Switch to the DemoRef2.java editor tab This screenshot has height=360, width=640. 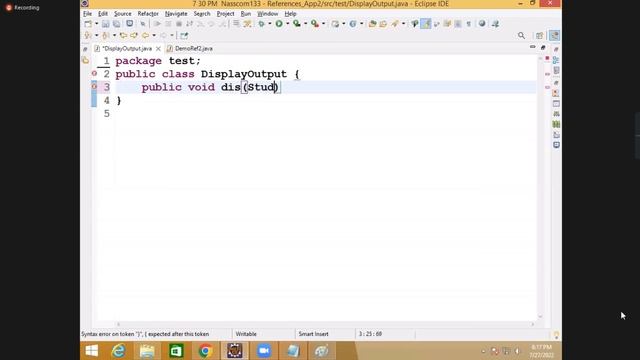(x=190, y=49)
